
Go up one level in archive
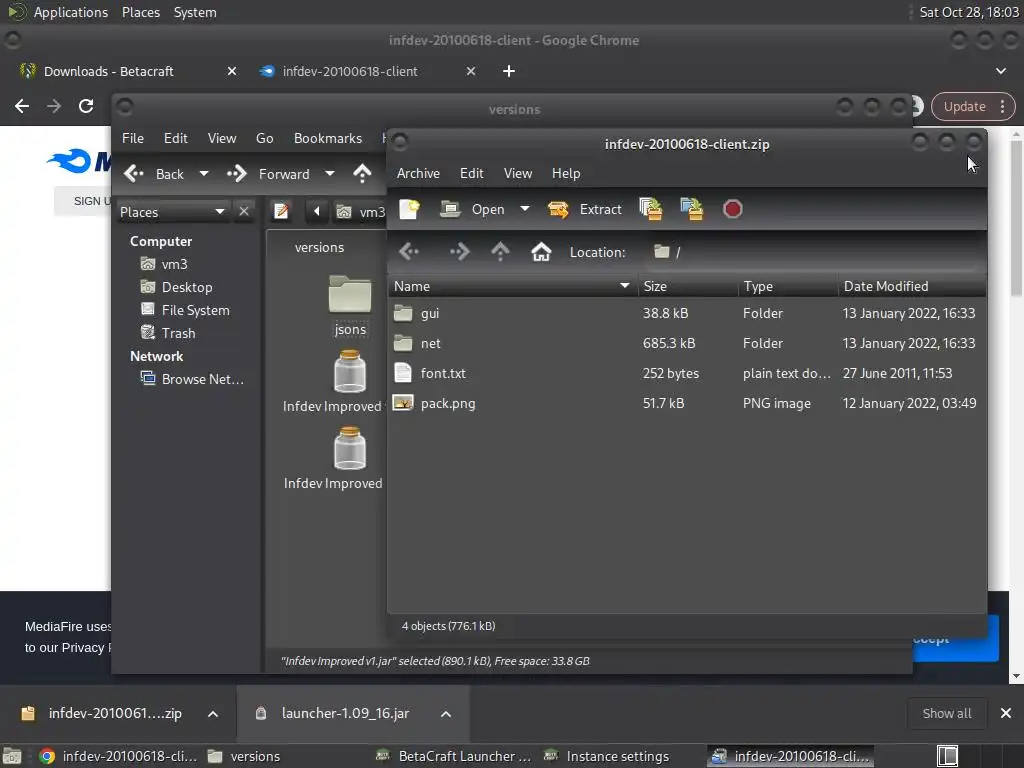(500, 251)
